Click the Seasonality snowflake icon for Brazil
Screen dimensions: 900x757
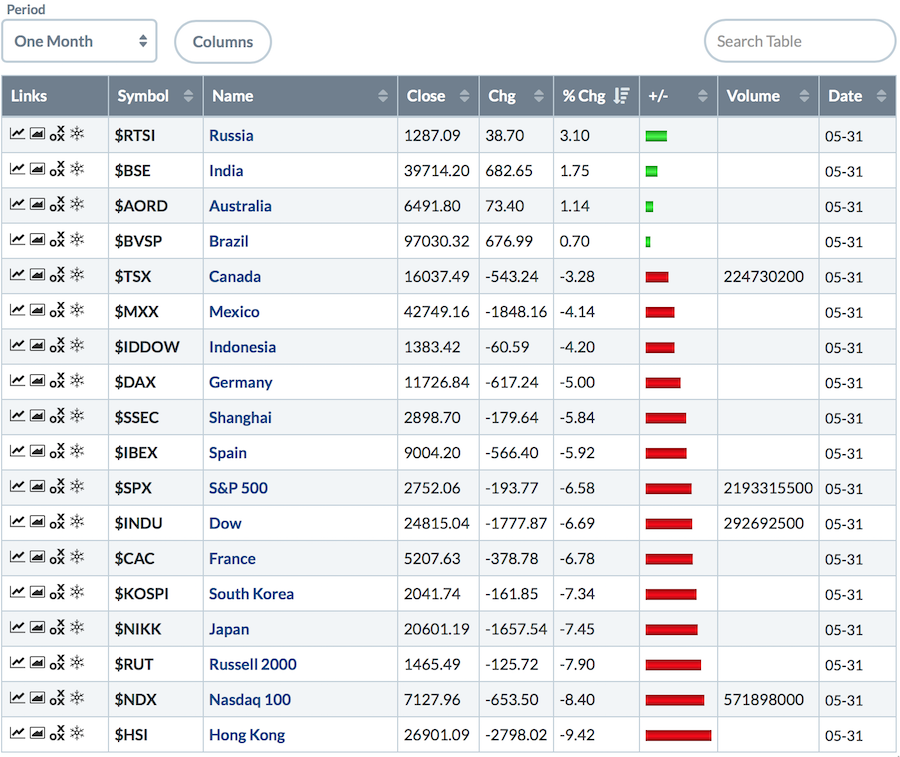[x=77, y=240]
